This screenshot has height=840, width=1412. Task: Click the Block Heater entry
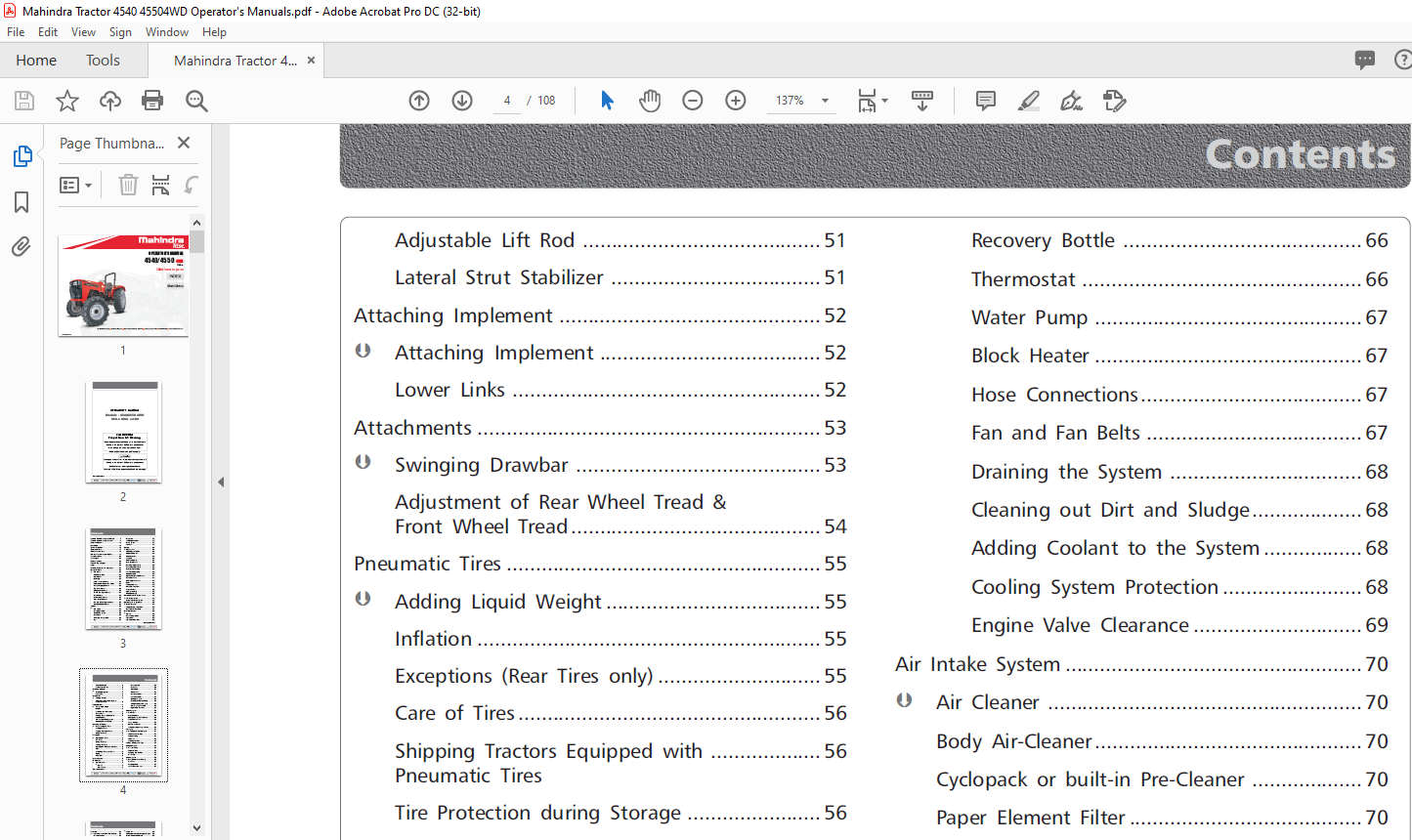pyautogui.click(x=1179, y=356)
